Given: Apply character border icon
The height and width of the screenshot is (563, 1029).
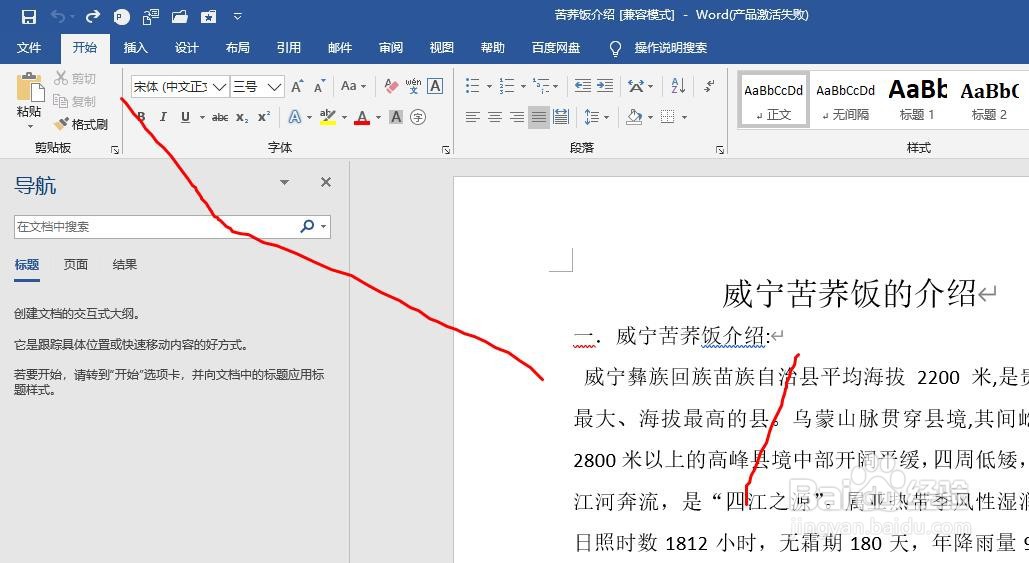Looking at the screenshot, I should coord(435,86).
